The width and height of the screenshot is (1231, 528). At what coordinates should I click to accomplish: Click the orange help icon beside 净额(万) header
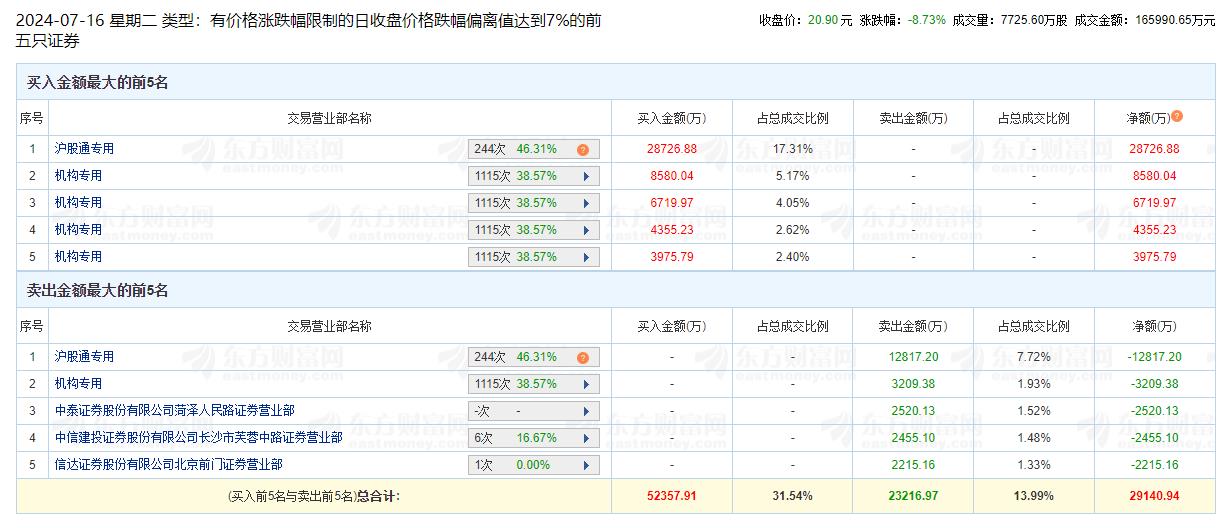1177,116
